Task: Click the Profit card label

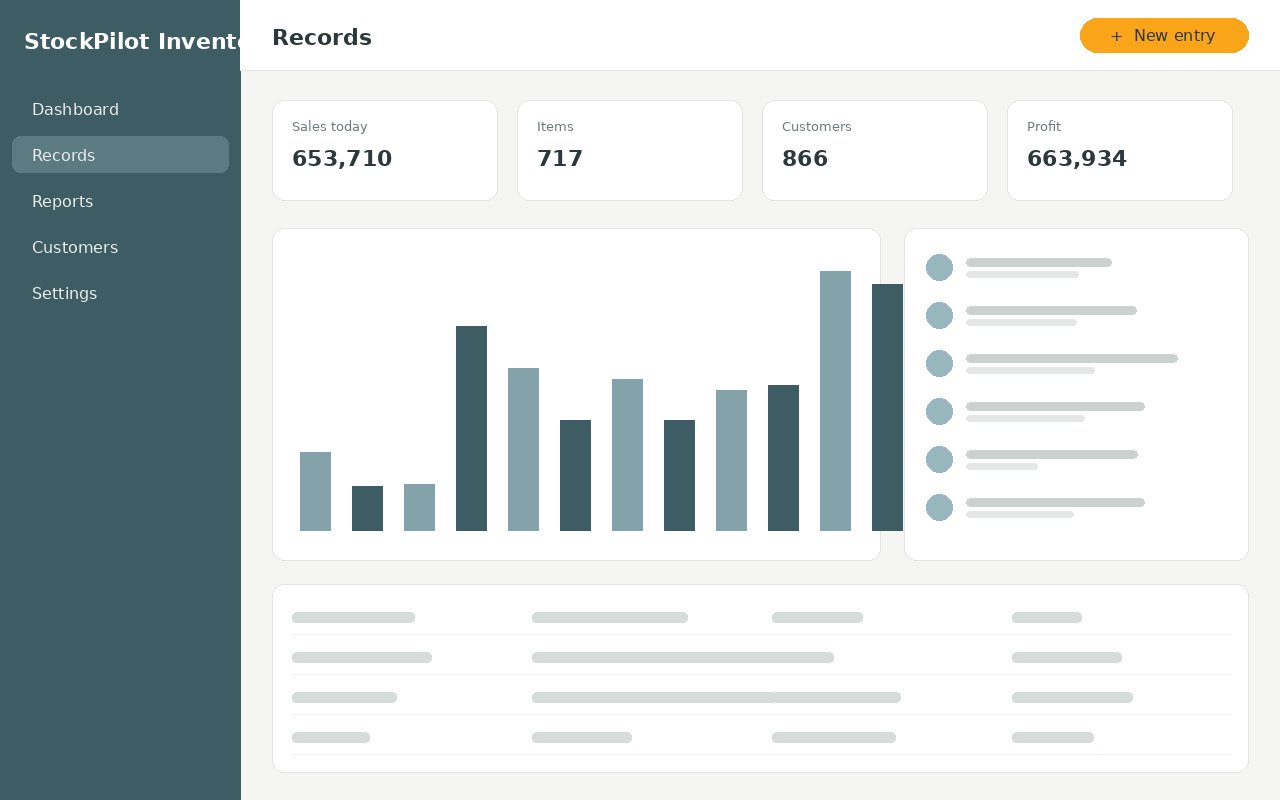Action: click(x=1044, y=127)
